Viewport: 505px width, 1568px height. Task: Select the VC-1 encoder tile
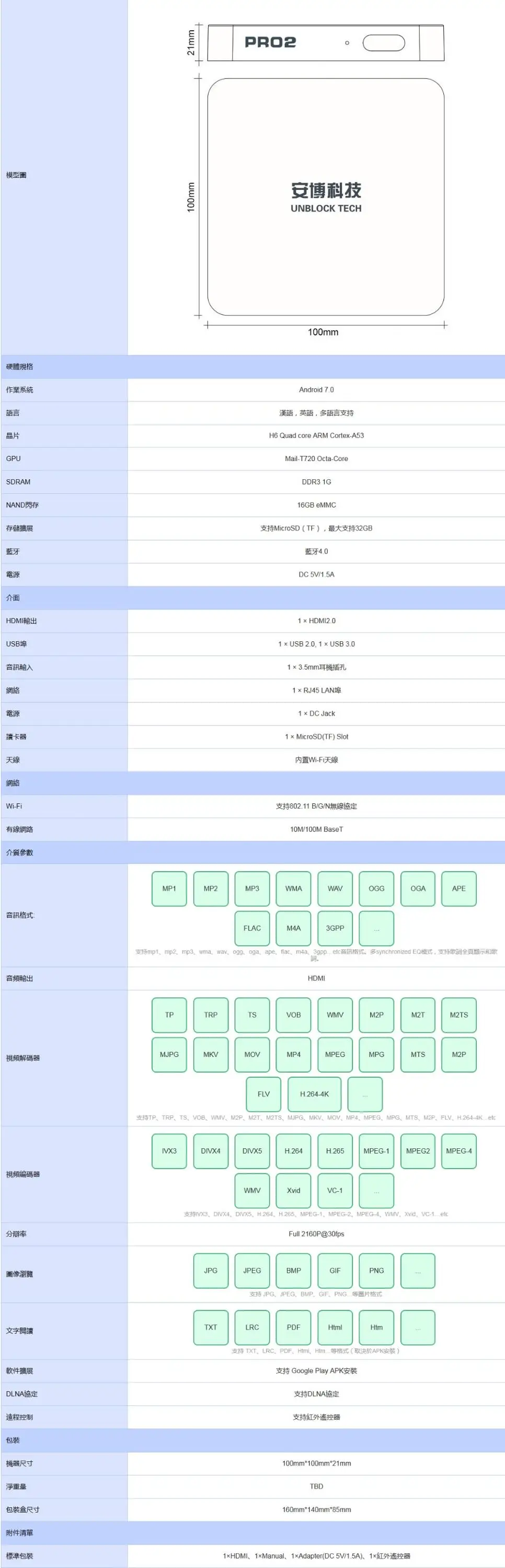(335, 1190)
